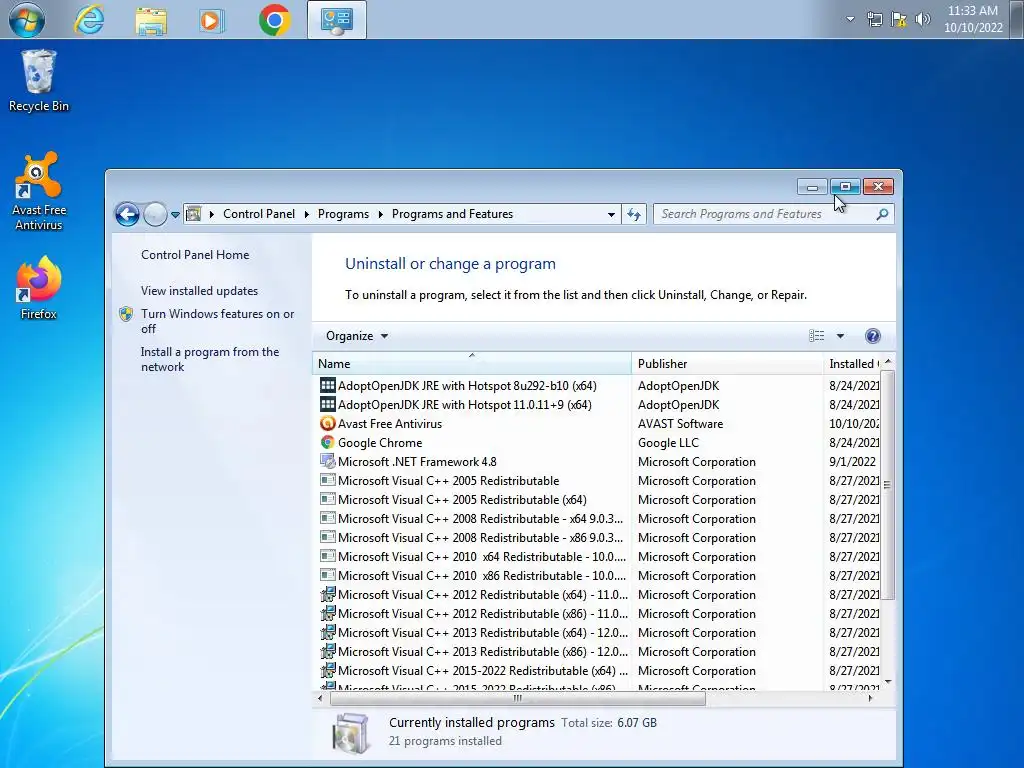The height and width of the screenshot is (768, 1024).
Task: Open the clock showing 11:33 AM
Action: click(x=973, y=19)
